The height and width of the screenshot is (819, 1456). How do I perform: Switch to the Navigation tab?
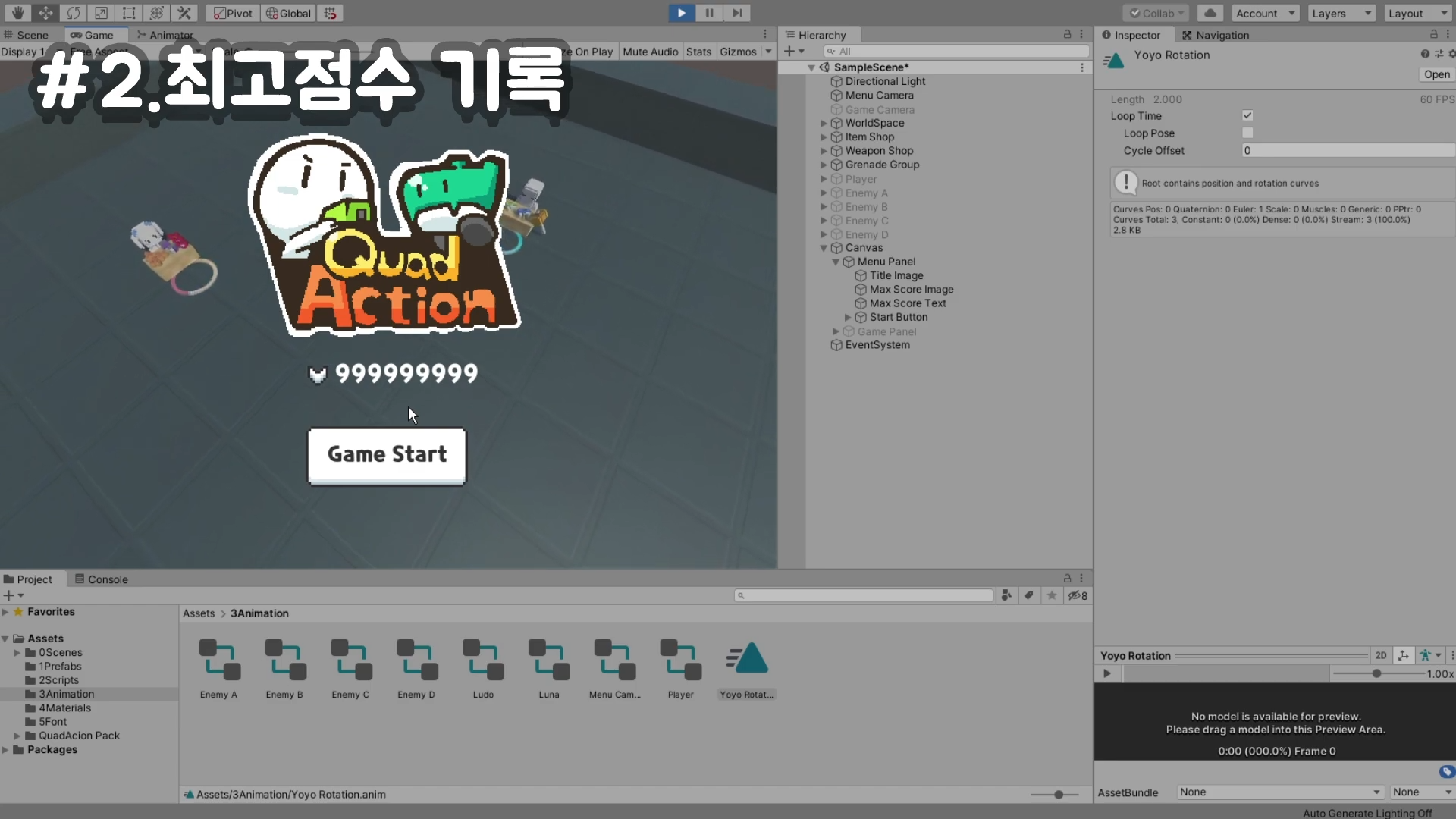(1216, 35)
